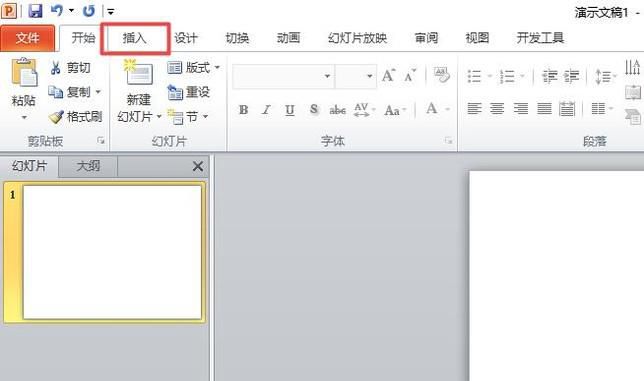Center the text alignment
The width and height of the screenshot is (644, 381).
click(x=497, y=109)
